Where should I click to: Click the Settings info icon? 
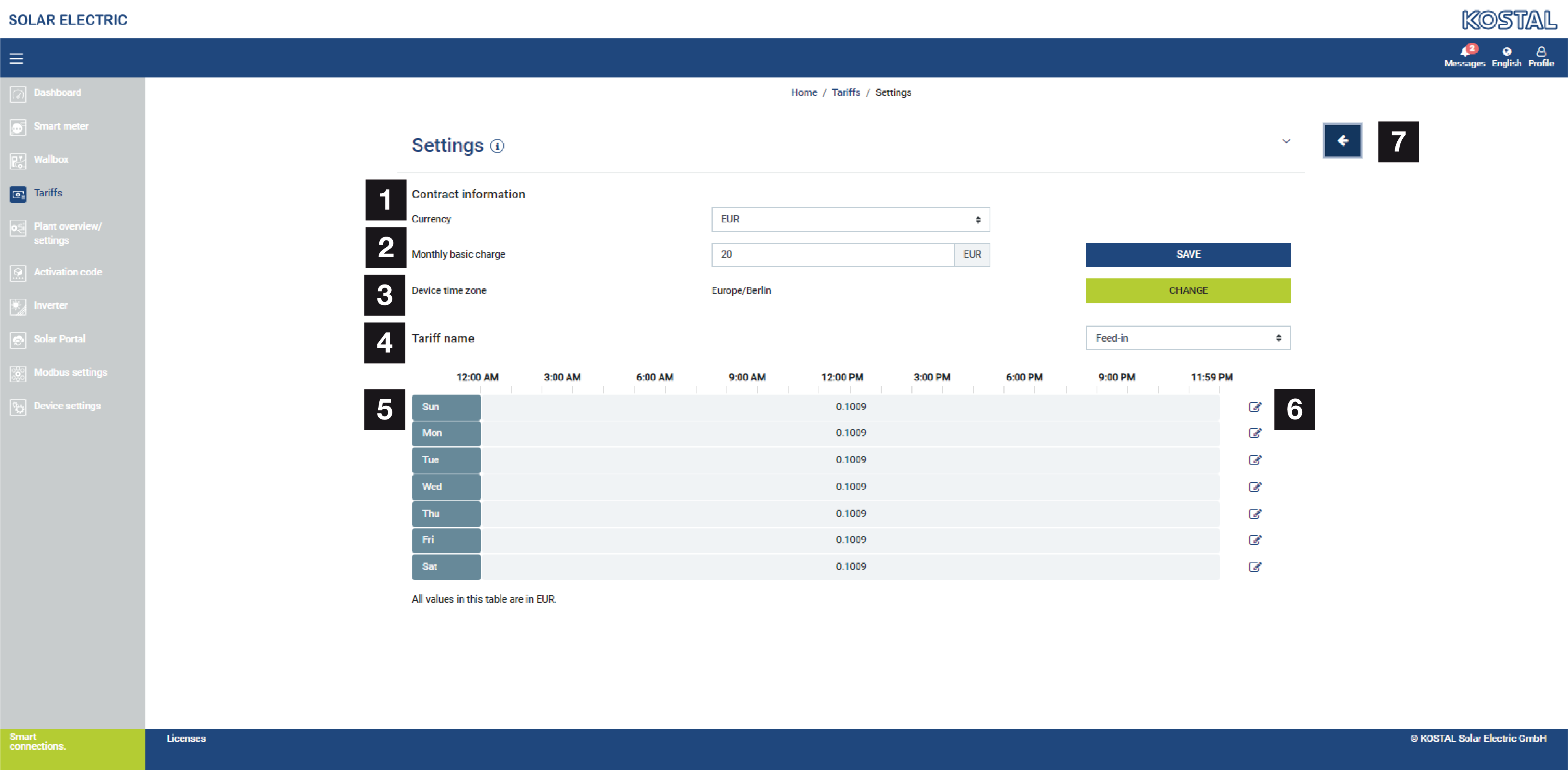497,146
